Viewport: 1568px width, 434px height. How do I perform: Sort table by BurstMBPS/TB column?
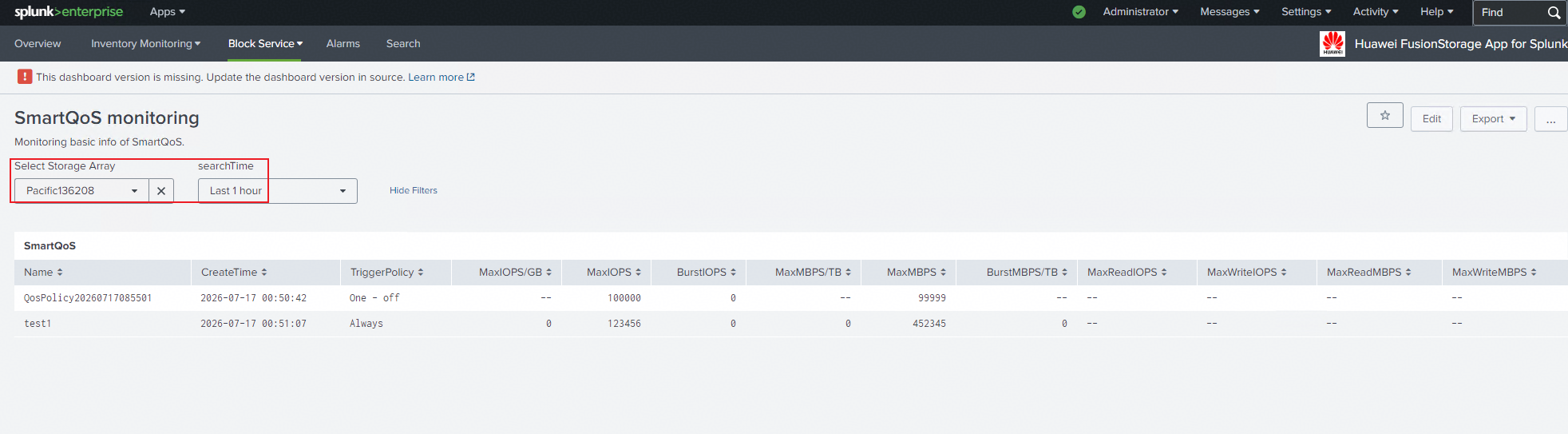pyautogui.click(x=1027, y=273)
